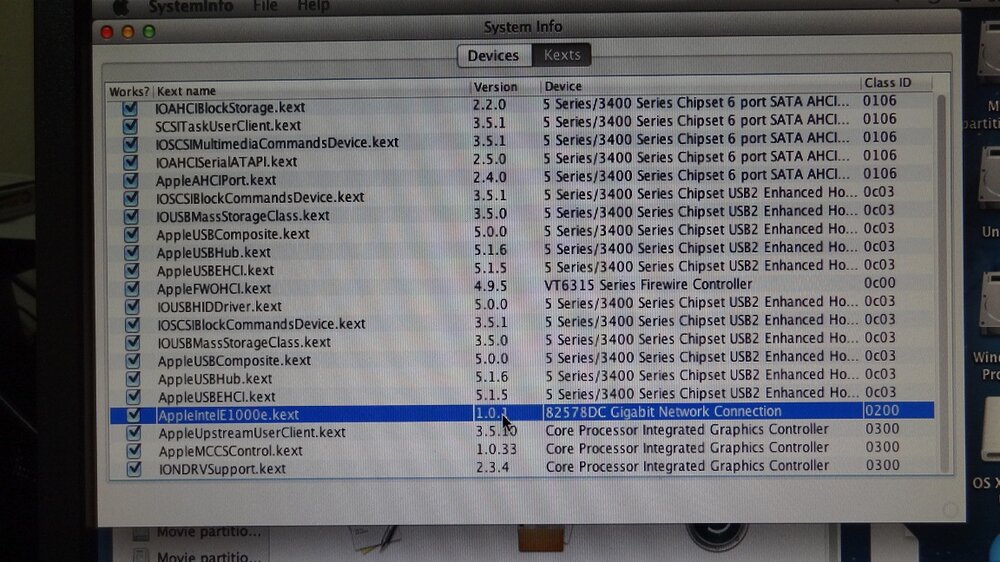Open the Apple menu
Screen dimensions: 1000x562
coord(119,6)
